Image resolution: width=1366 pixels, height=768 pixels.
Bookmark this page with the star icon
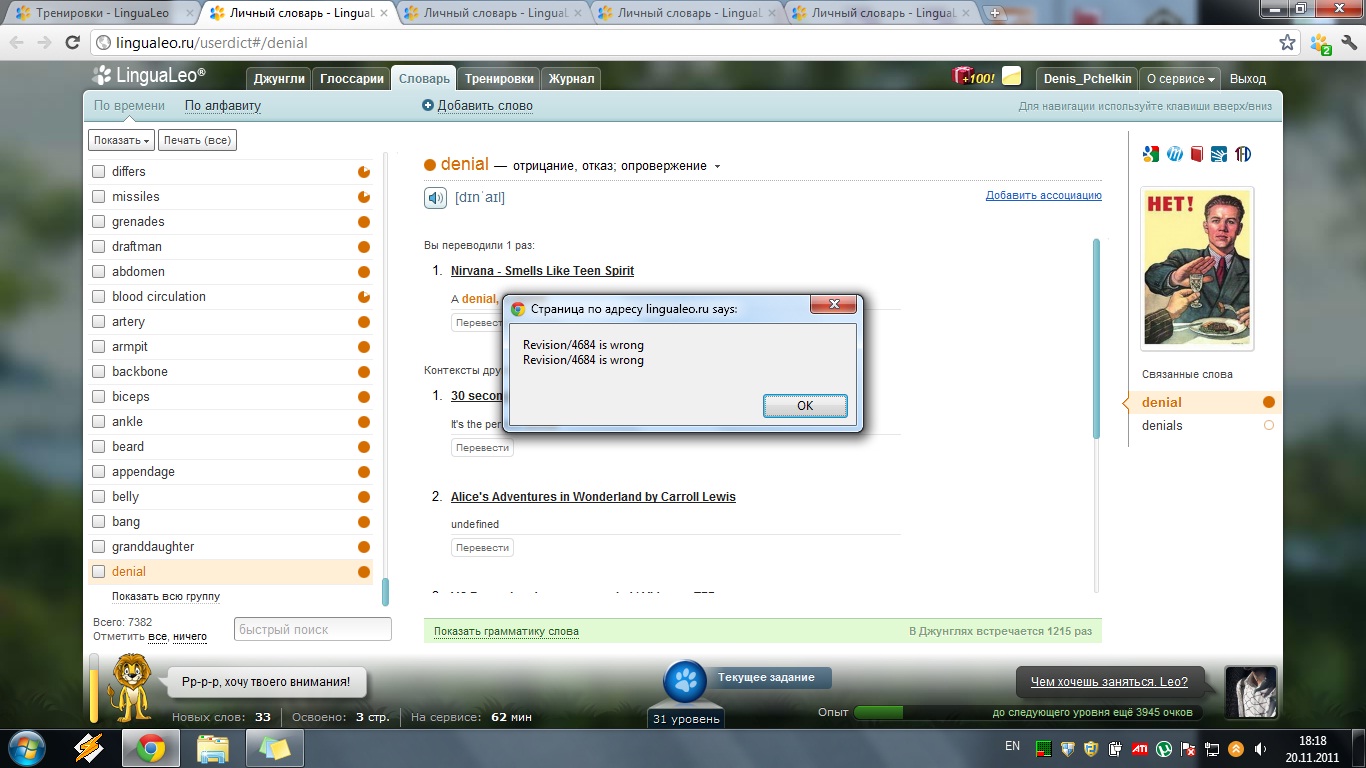(1287, 43)
